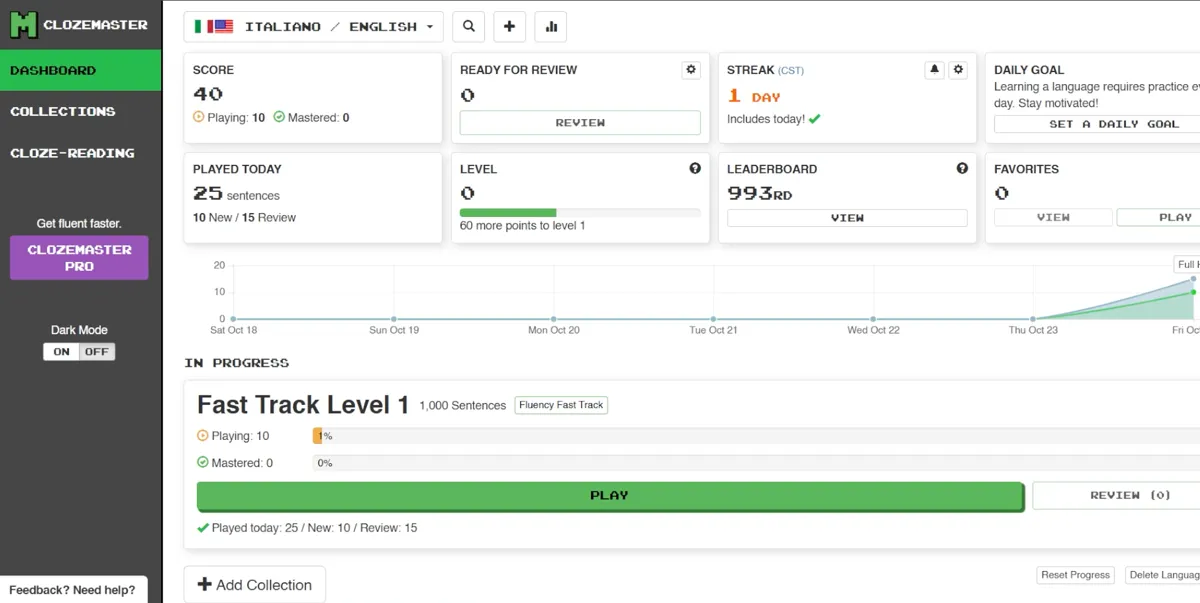Open Ready for Review gear settings
The height and width of the screenshot is (603, 1200).
coord(690,70)
